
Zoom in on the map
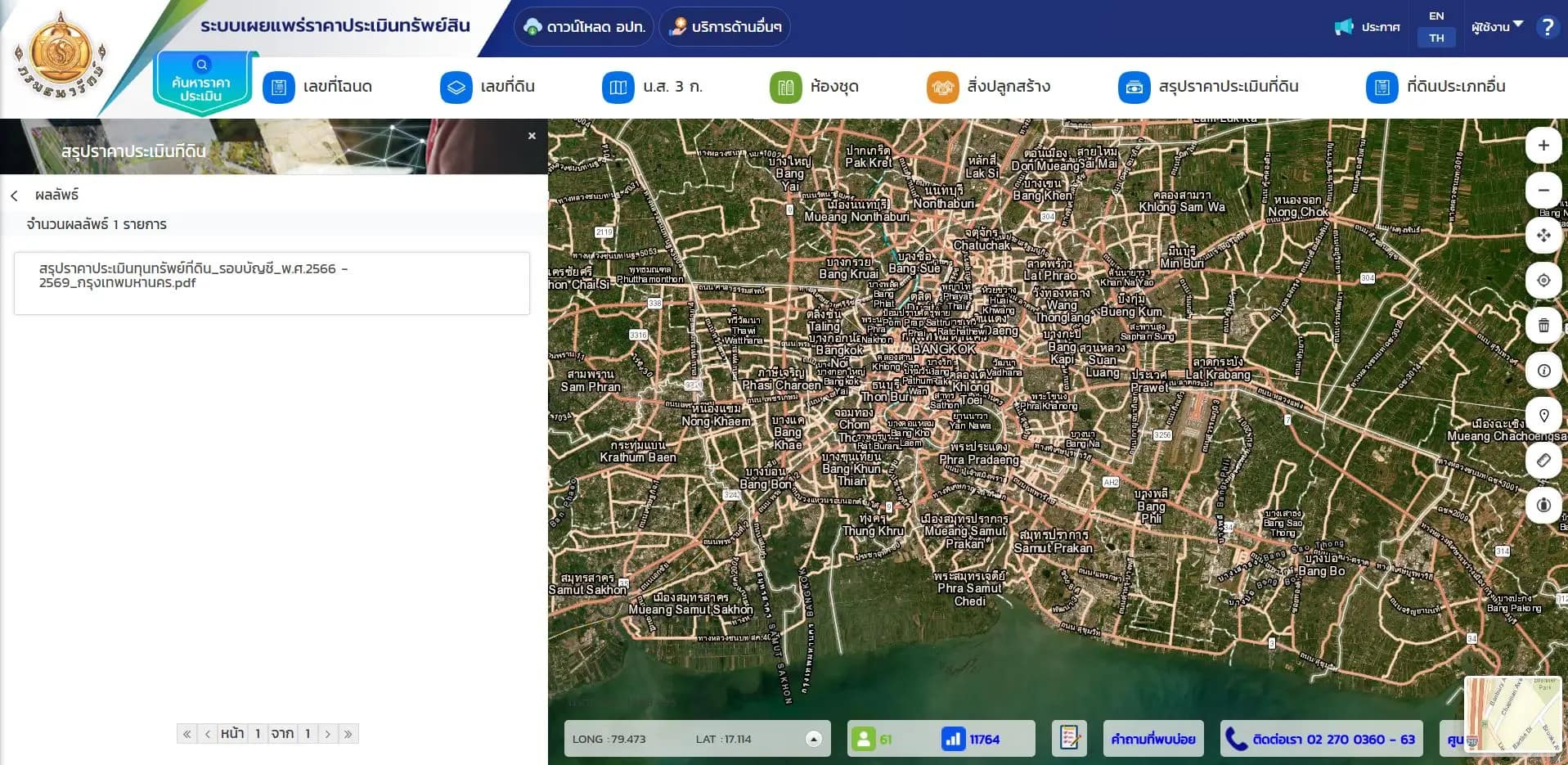[x=1543, y=146]
